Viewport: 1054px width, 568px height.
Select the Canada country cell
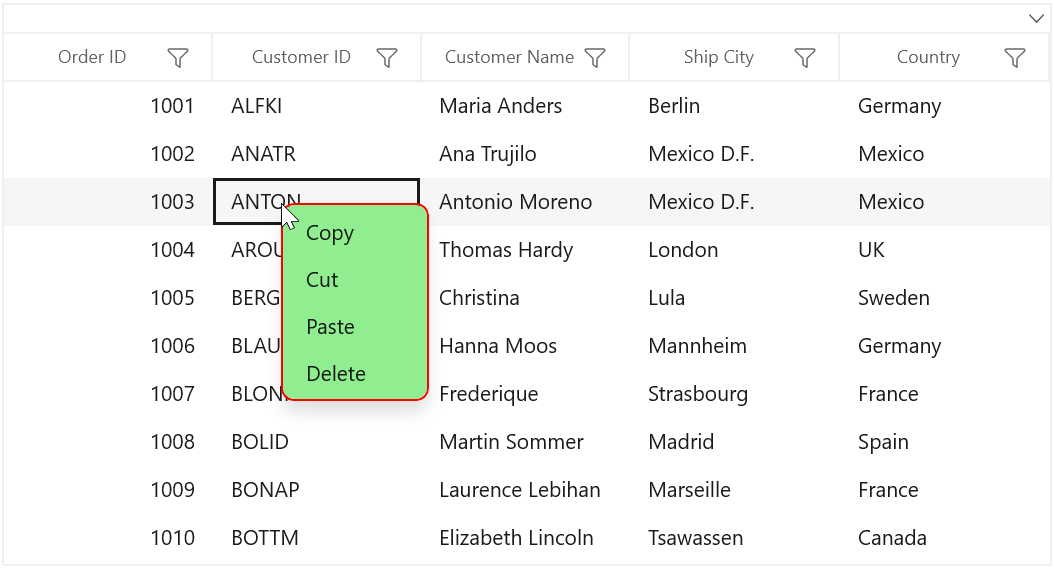(x=944, y=538)
